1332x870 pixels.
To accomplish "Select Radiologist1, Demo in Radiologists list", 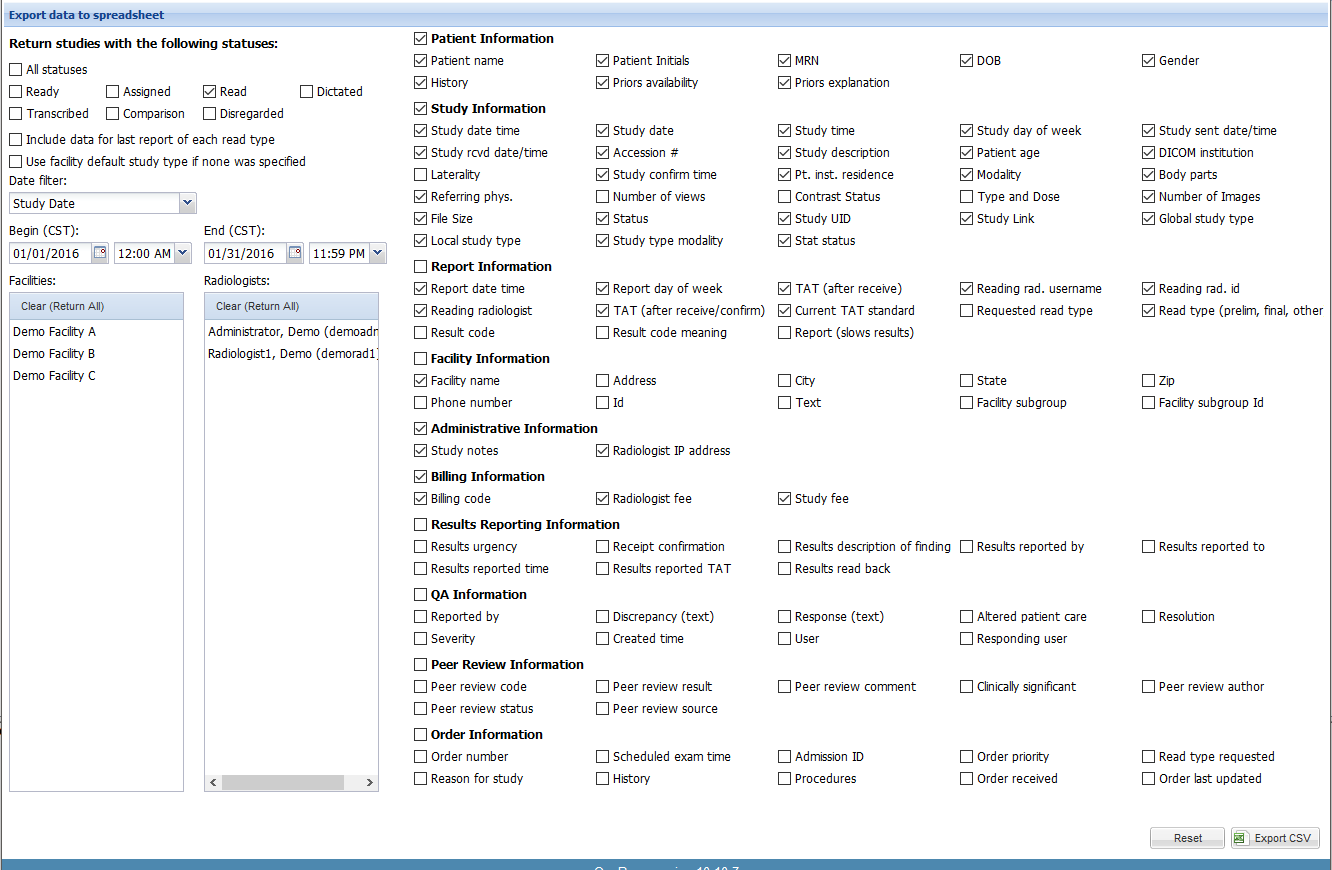I will coord(291,353).
